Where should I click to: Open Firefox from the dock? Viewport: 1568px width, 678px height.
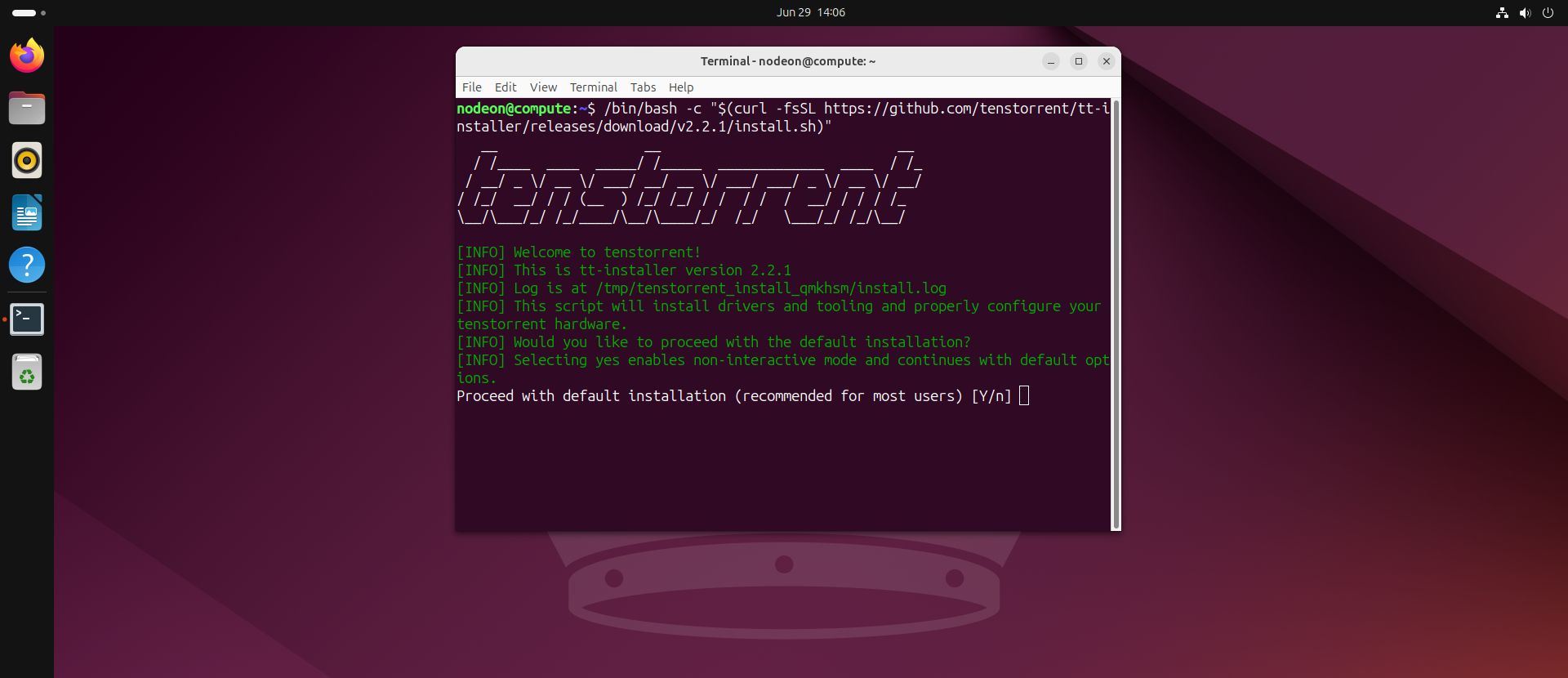[27, 56]
